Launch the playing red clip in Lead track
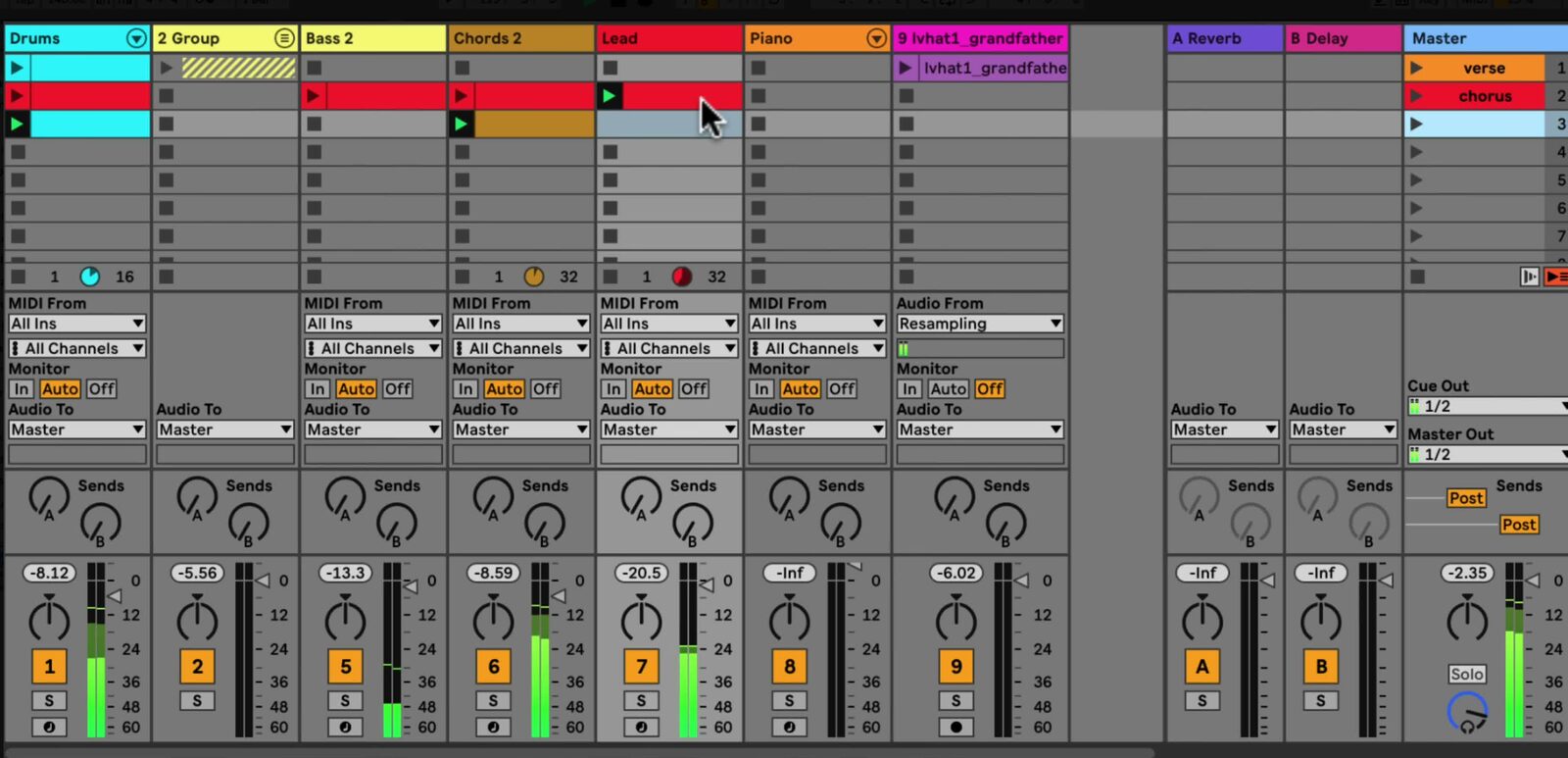This screenshot has height=758, width=1568. 610,96
